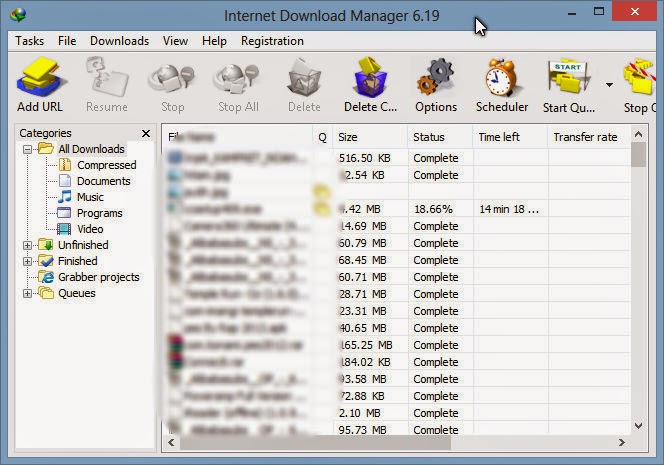Select the Programs category icon

pyautogui.click(x=64, y=213)
